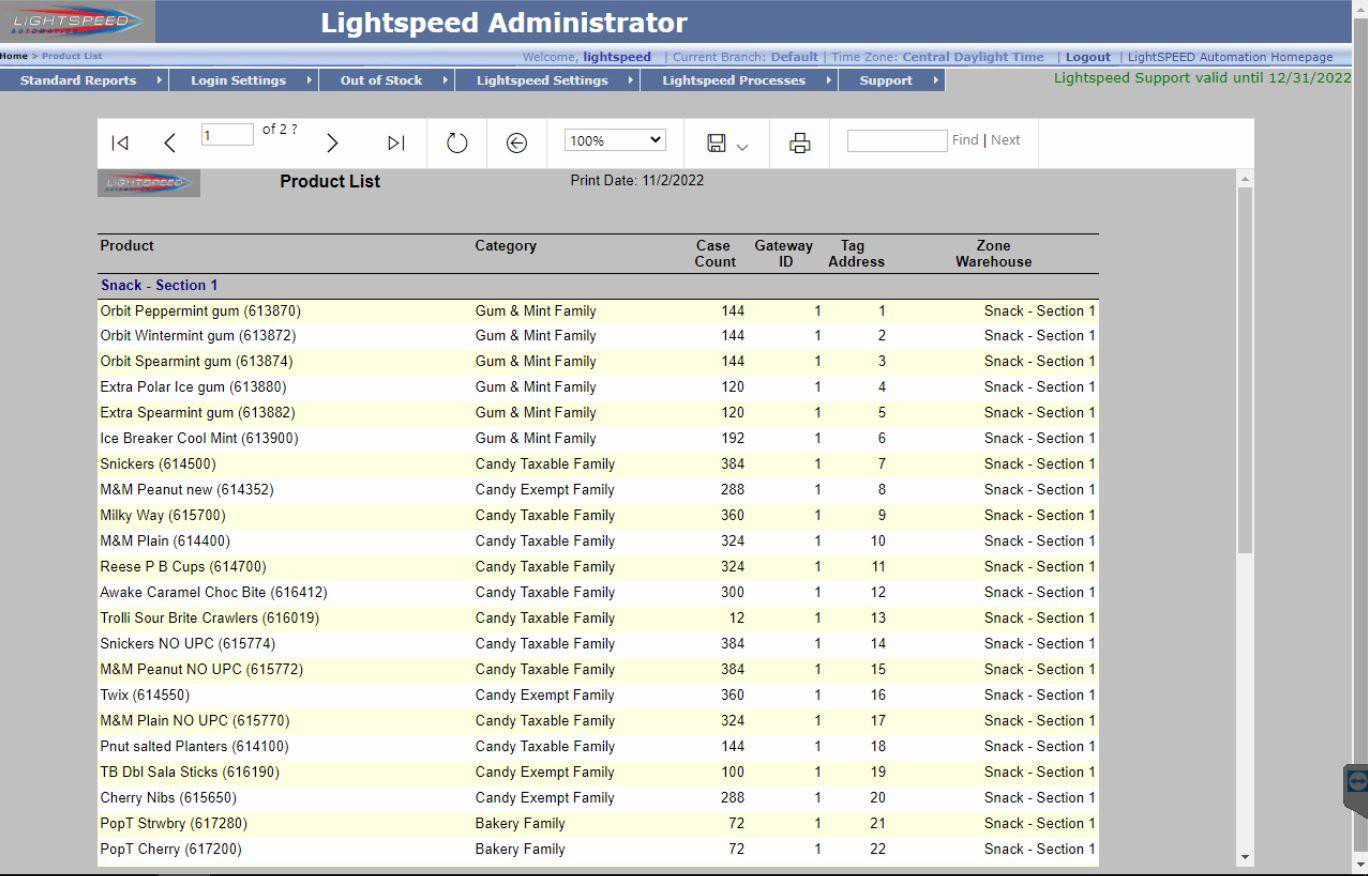Open the export save menu
The width and height of the screenshot is (1368, 876).
(x=727, y=144)
